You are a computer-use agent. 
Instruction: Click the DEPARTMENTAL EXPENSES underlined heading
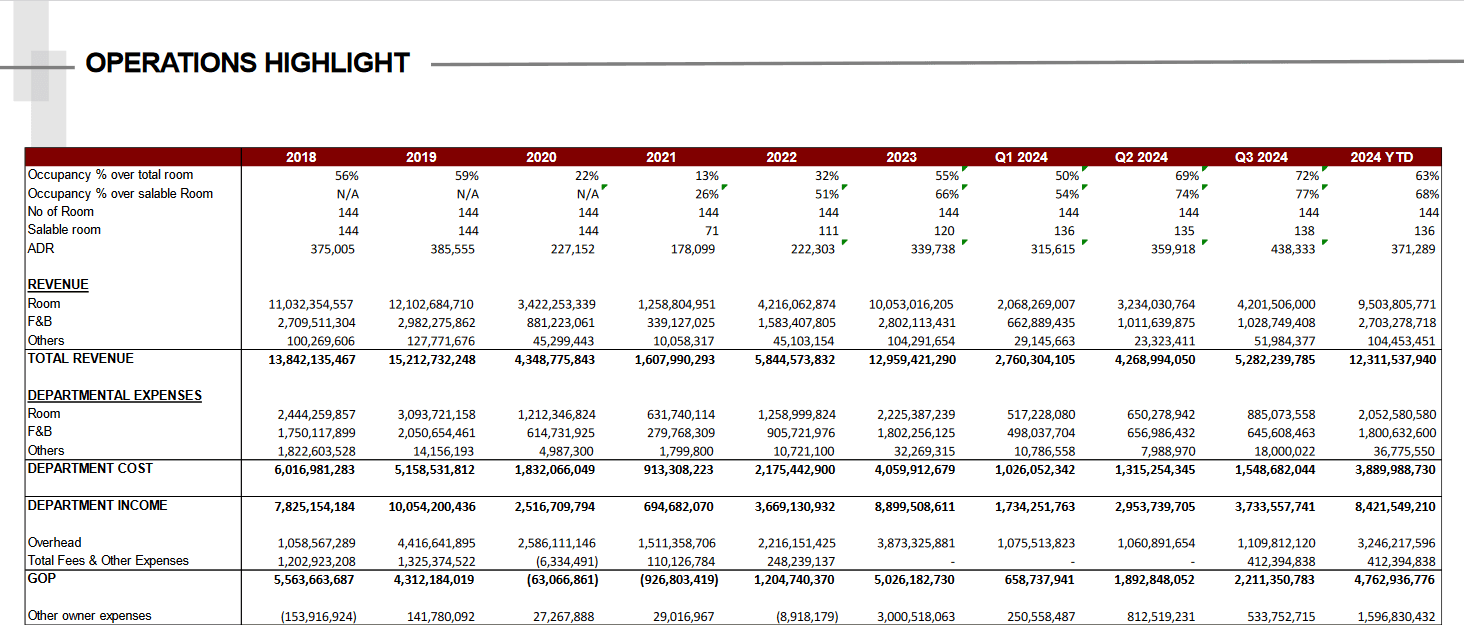pos(114,395)
